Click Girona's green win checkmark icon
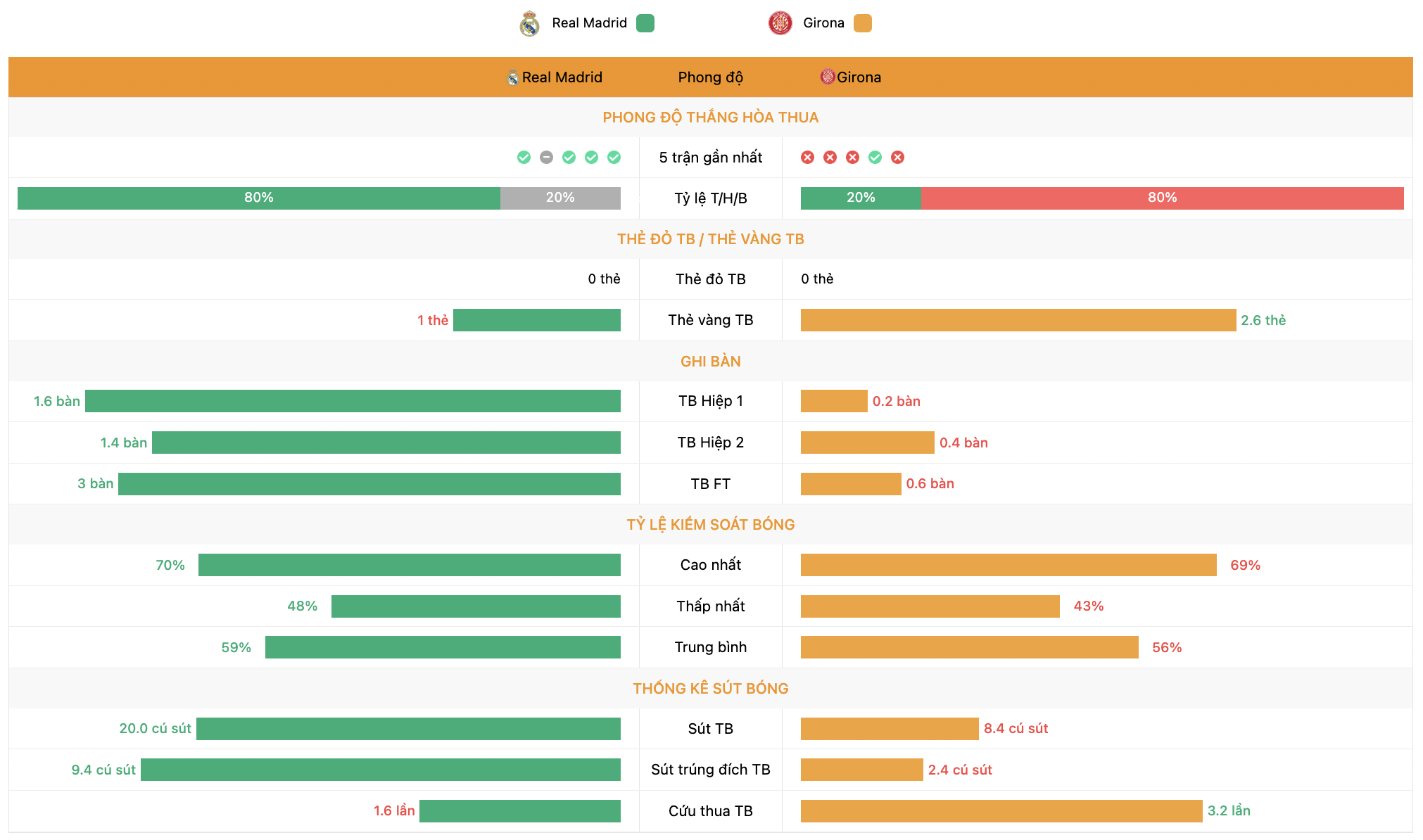 (x=875, y=158)
